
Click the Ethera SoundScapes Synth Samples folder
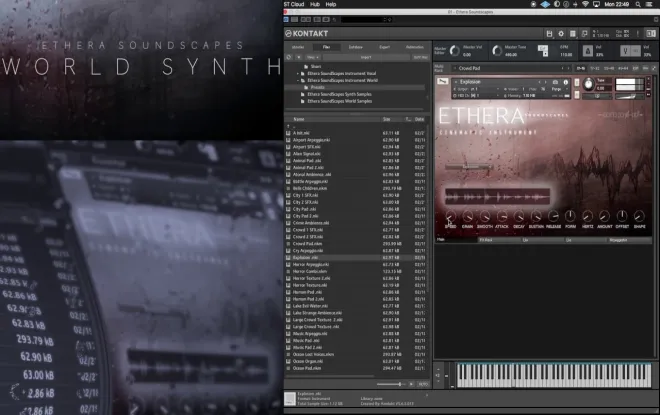(x=339, y=94)
